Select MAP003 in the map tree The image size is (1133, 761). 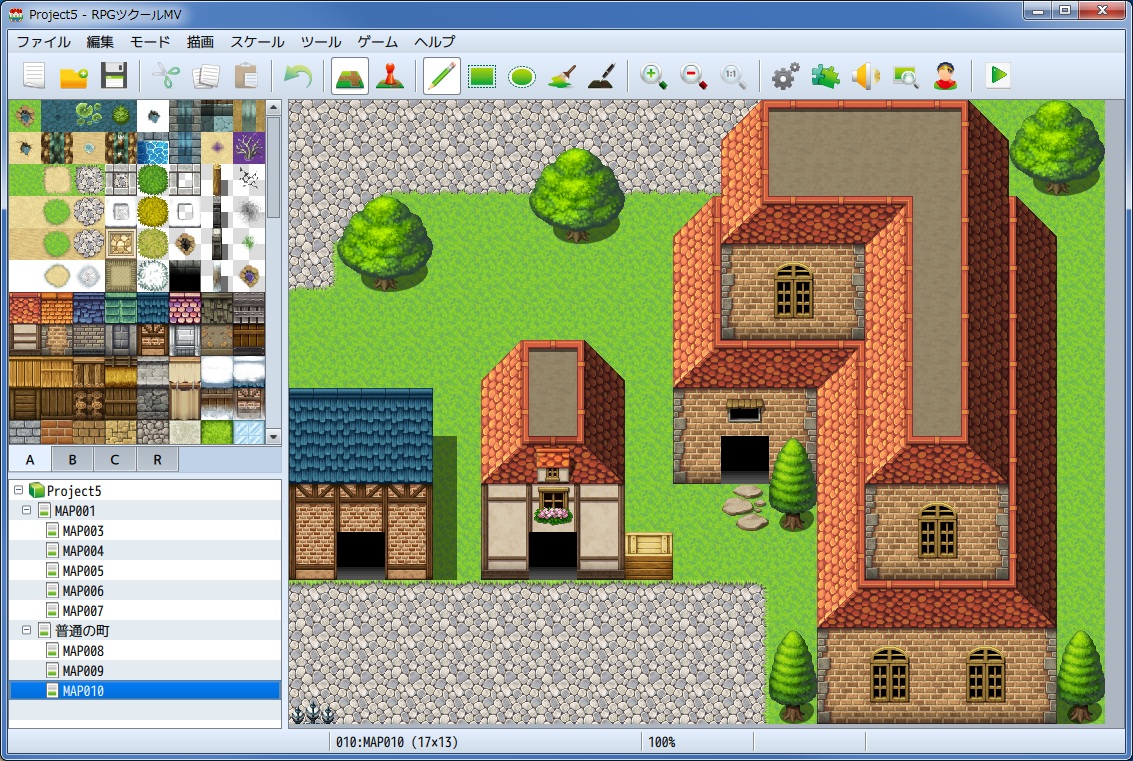(x=82, y=530)
